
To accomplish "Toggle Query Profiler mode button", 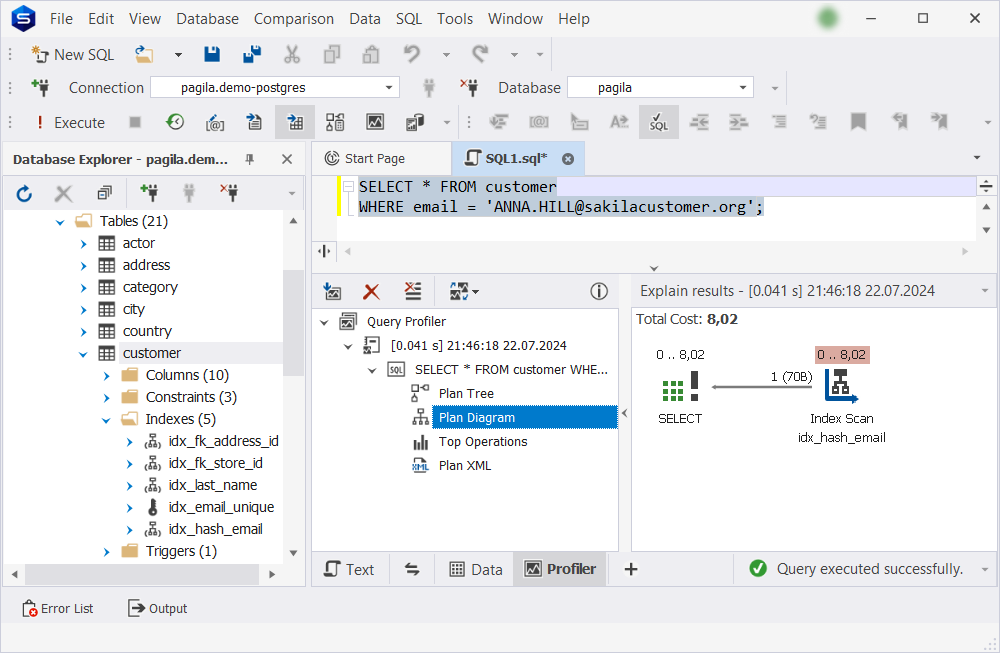I will (295, 122).
